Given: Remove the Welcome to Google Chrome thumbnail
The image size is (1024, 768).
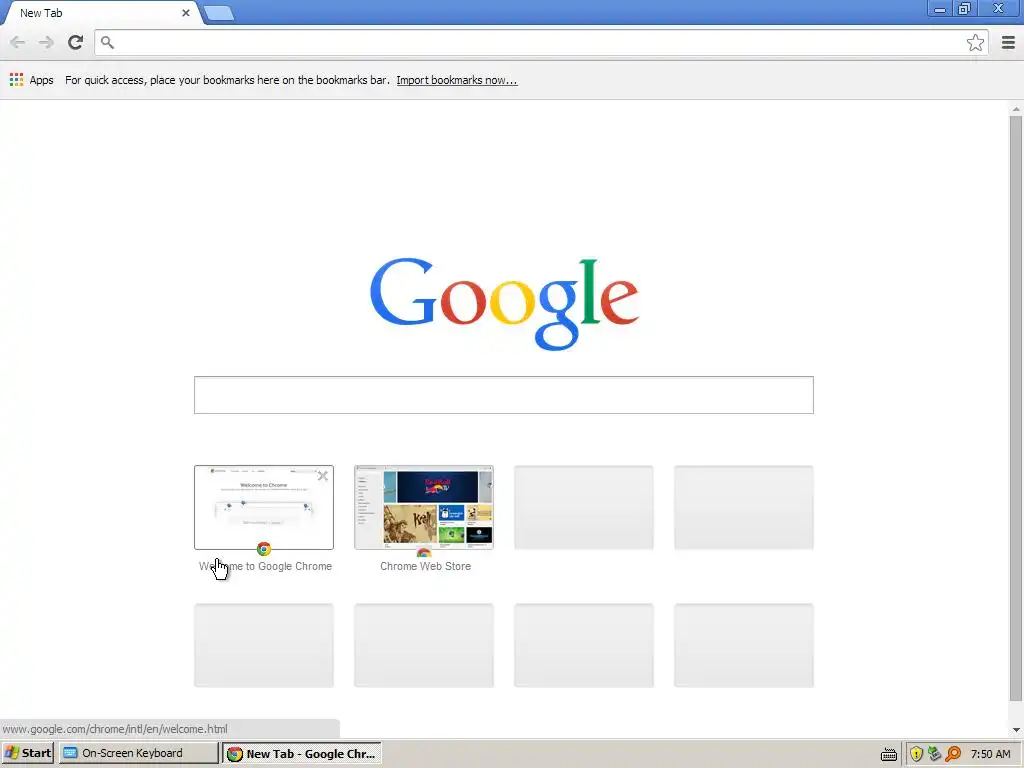Looking at the screenshot, I should coord(323,476).
